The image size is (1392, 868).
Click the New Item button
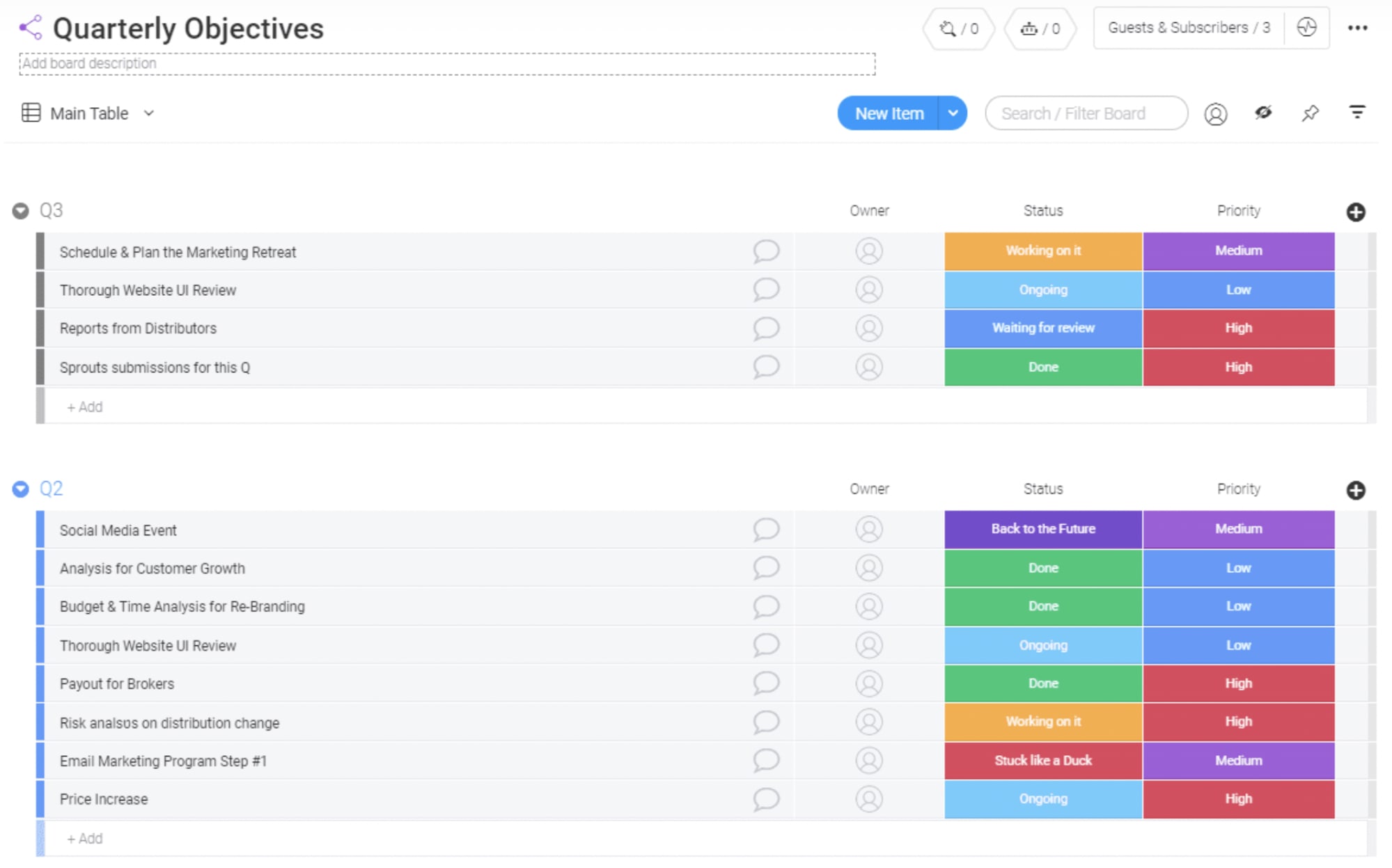pyautogui.click(x=889, y=113)
